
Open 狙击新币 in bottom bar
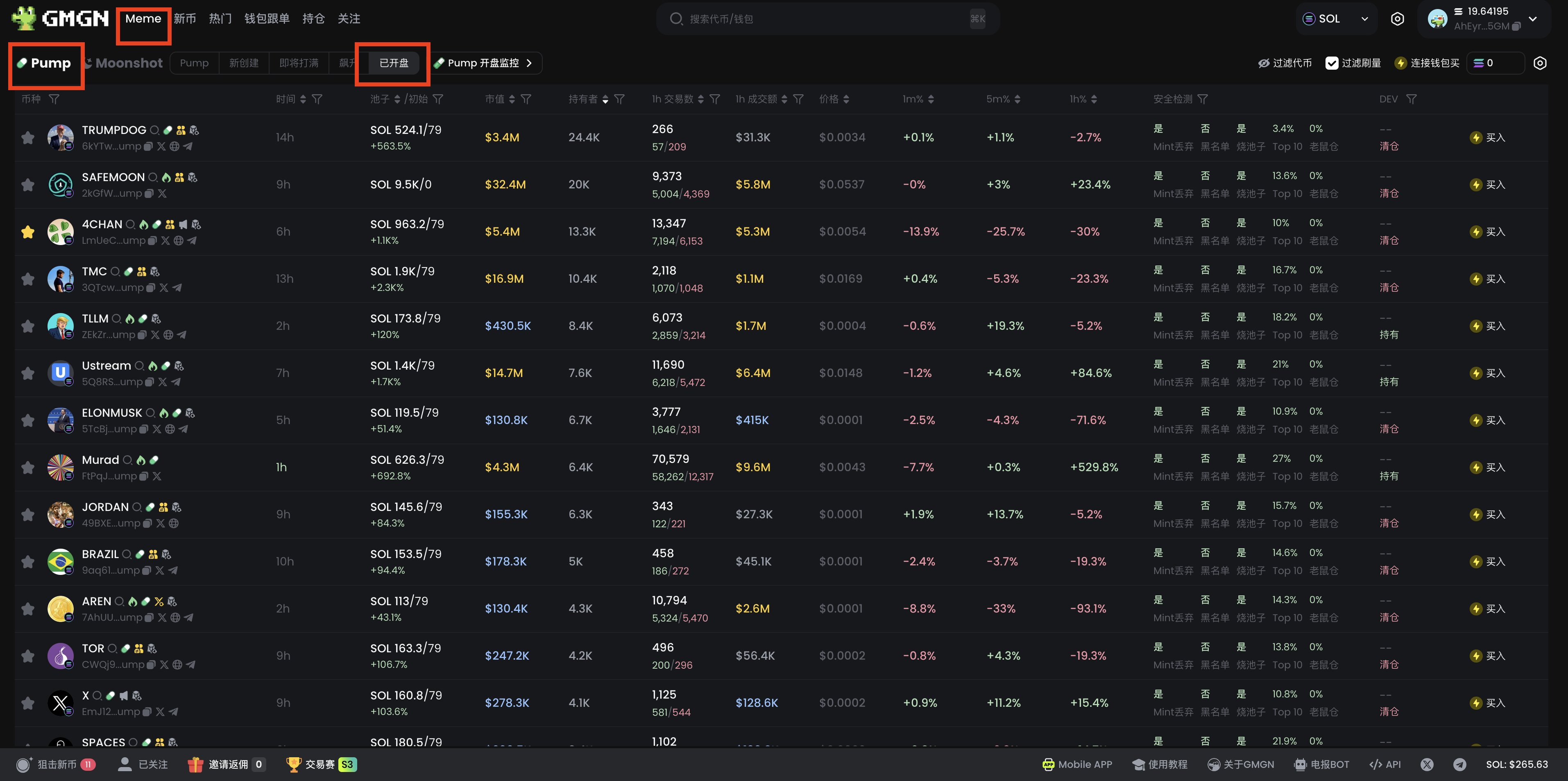pyautogui.click(x=56, y=765)
